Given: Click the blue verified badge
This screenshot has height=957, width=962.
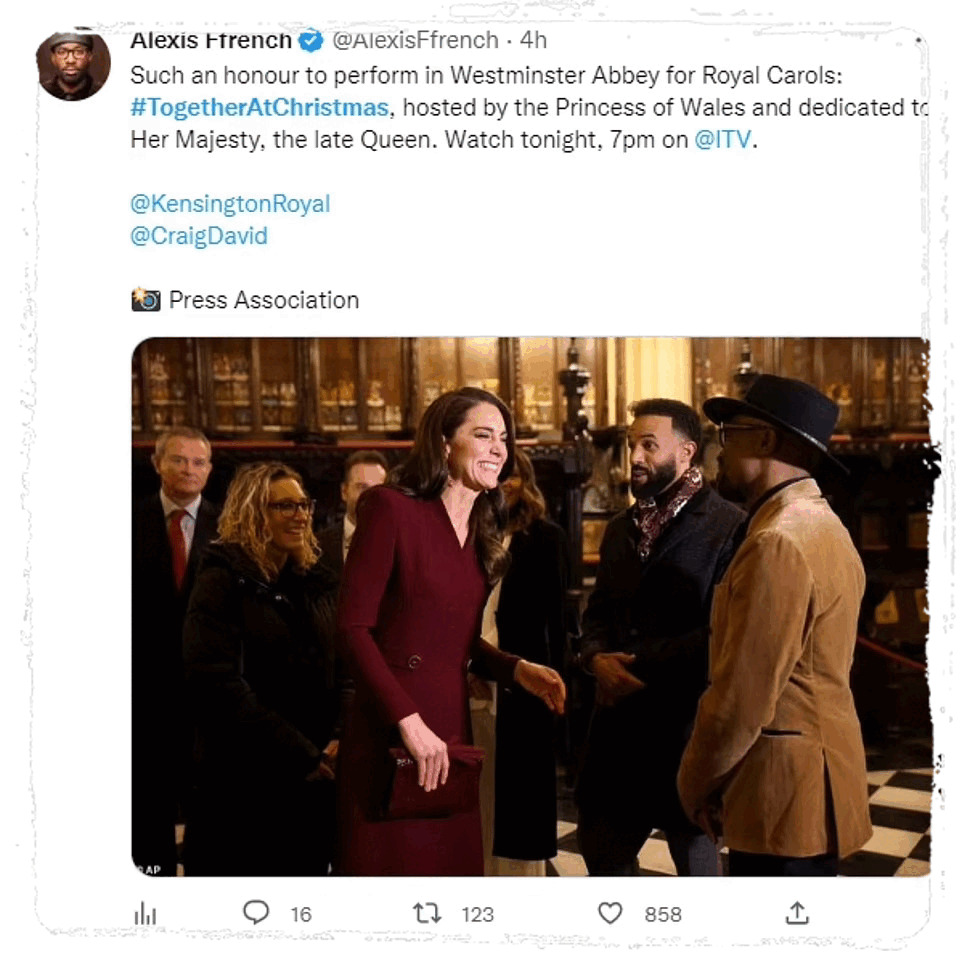Looking at the screenshot, I should click(312, 41).
